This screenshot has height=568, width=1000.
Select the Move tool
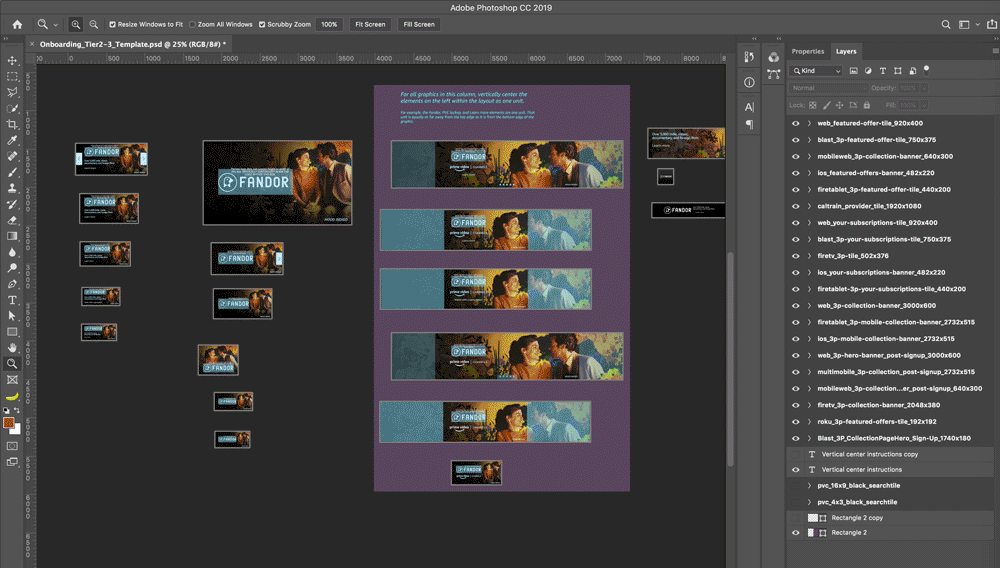tap(12, 61)
